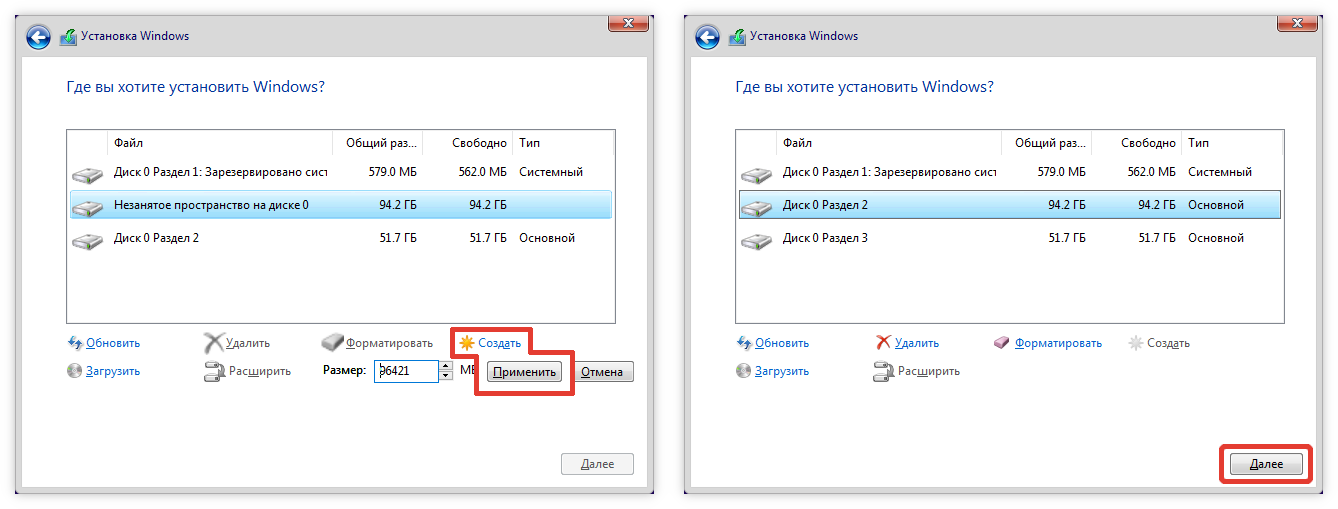Click Загрузить link in left window

113,371
